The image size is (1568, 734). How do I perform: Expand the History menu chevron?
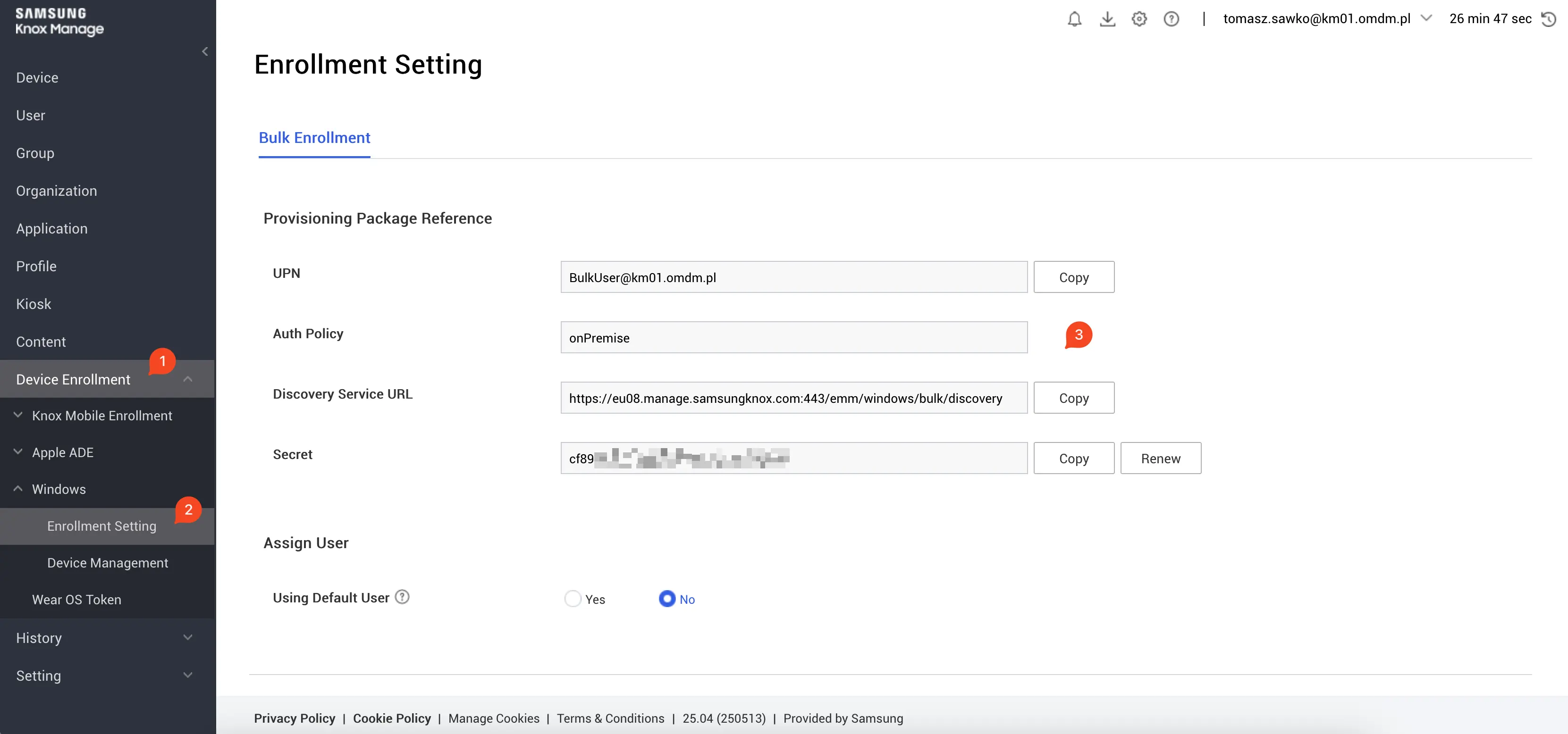[188, 637]
